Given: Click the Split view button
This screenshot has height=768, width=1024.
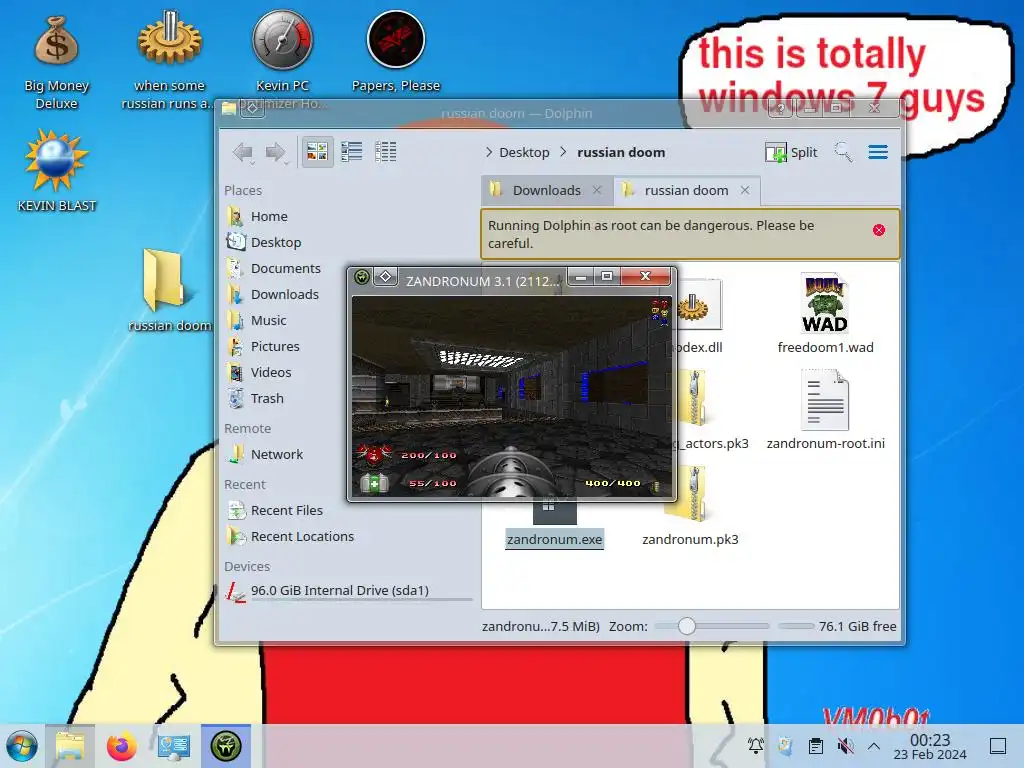Looking at the screenshot, I should click(791, 152).
